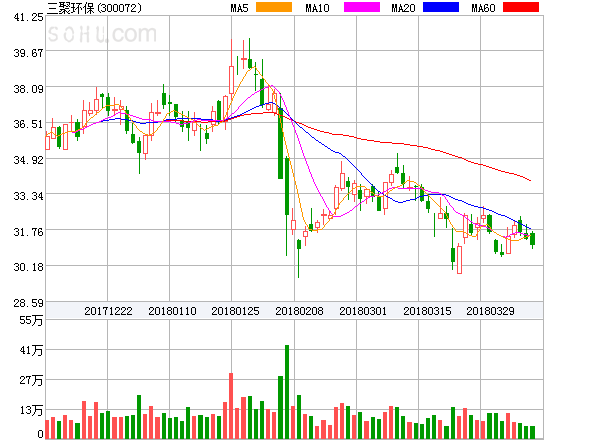600x440 pixels.
Task: Click the tallest red volume bar
Action: click(231, 406)
